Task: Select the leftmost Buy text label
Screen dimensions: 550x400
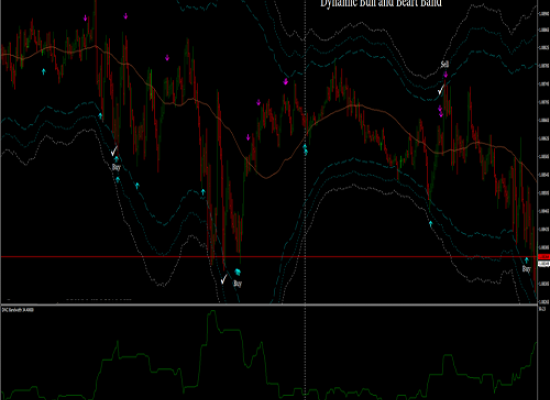Action: pos(116,167)
